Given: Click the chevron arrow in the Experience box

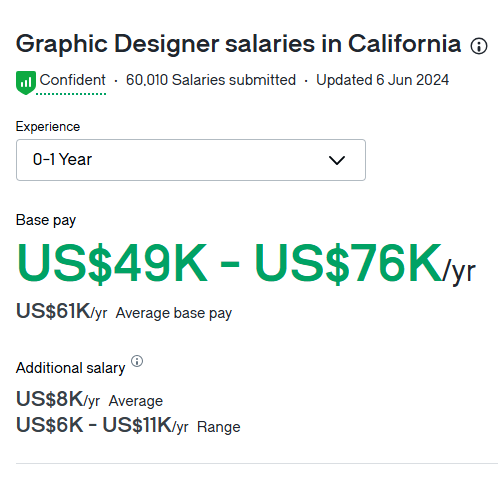Looking at the screenshot, I should pyautogui.click(x=337, y=160).
